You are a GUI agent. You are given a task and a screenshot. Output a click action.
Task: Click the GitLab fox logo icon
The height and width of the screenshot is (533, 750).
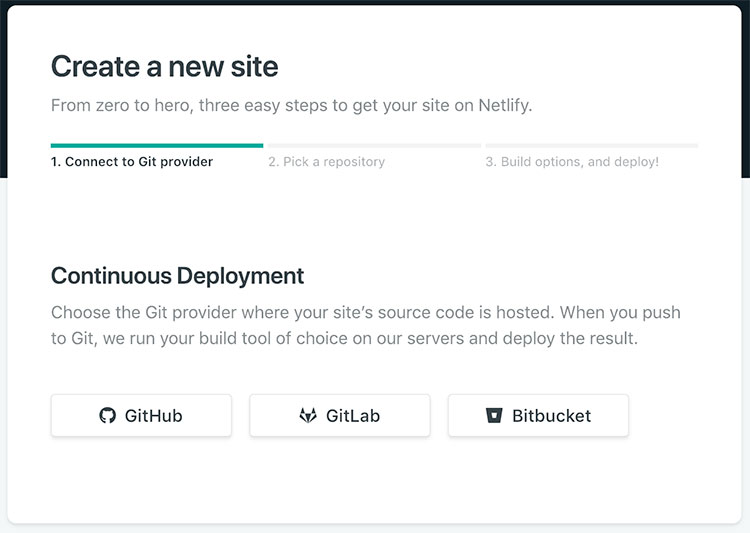tap(308, 415)
